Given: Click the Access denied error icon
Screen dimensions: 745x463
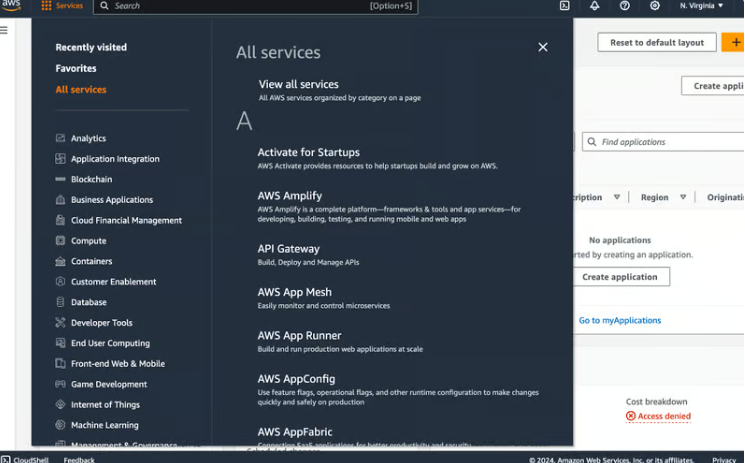Looking at the screenshot, I should pos(630,416).
